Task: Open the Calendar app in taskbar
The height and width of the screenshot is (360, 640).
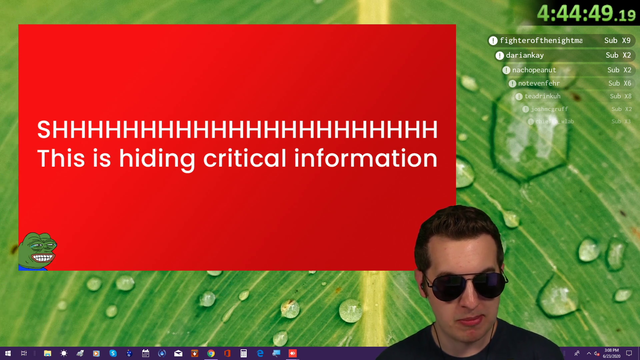Action: (x=146, y=353)
